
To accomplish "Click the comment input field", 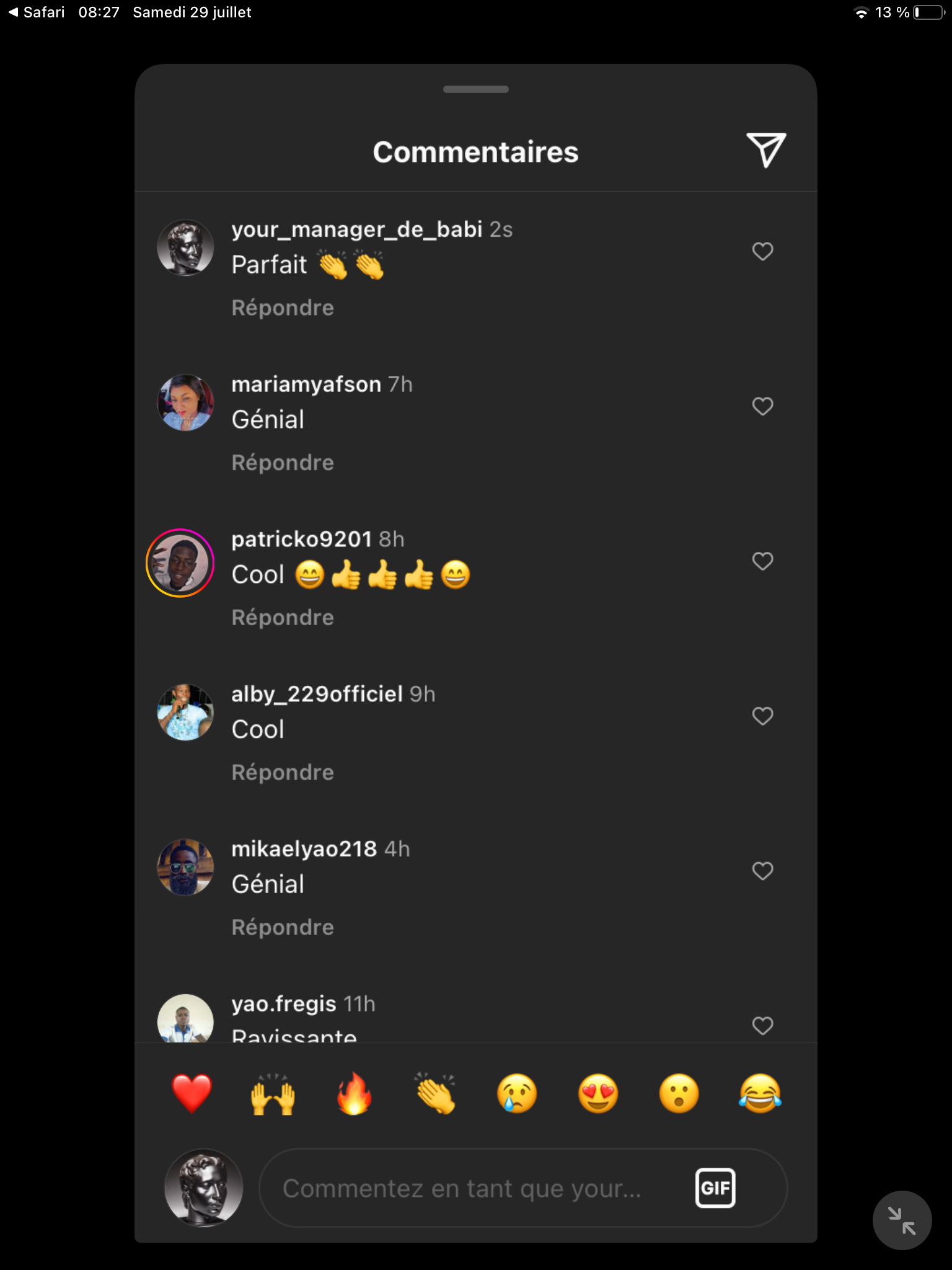I will [471, 1188].
